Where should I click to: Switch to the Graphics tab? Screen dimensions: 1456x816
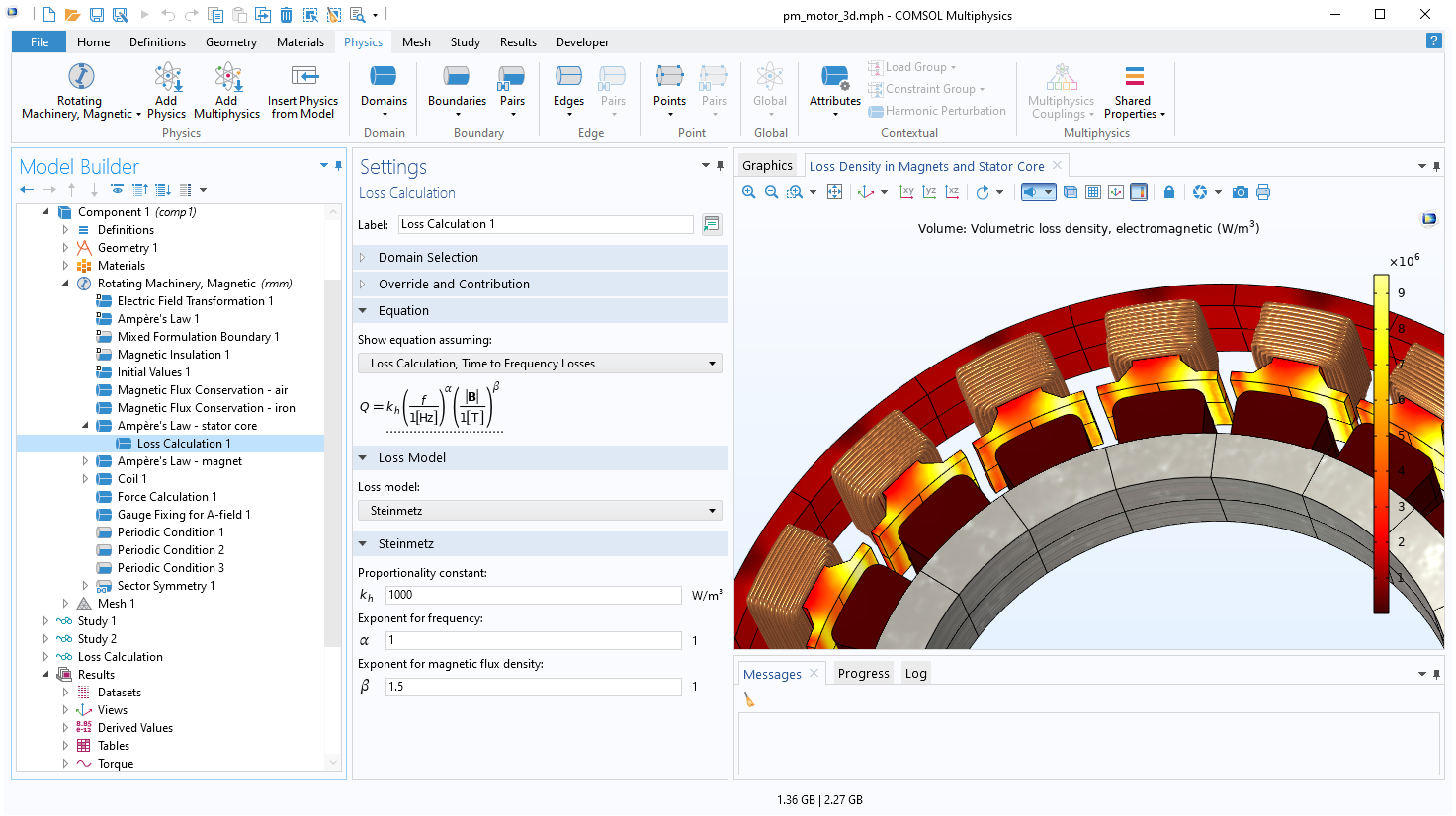[767, 166]
